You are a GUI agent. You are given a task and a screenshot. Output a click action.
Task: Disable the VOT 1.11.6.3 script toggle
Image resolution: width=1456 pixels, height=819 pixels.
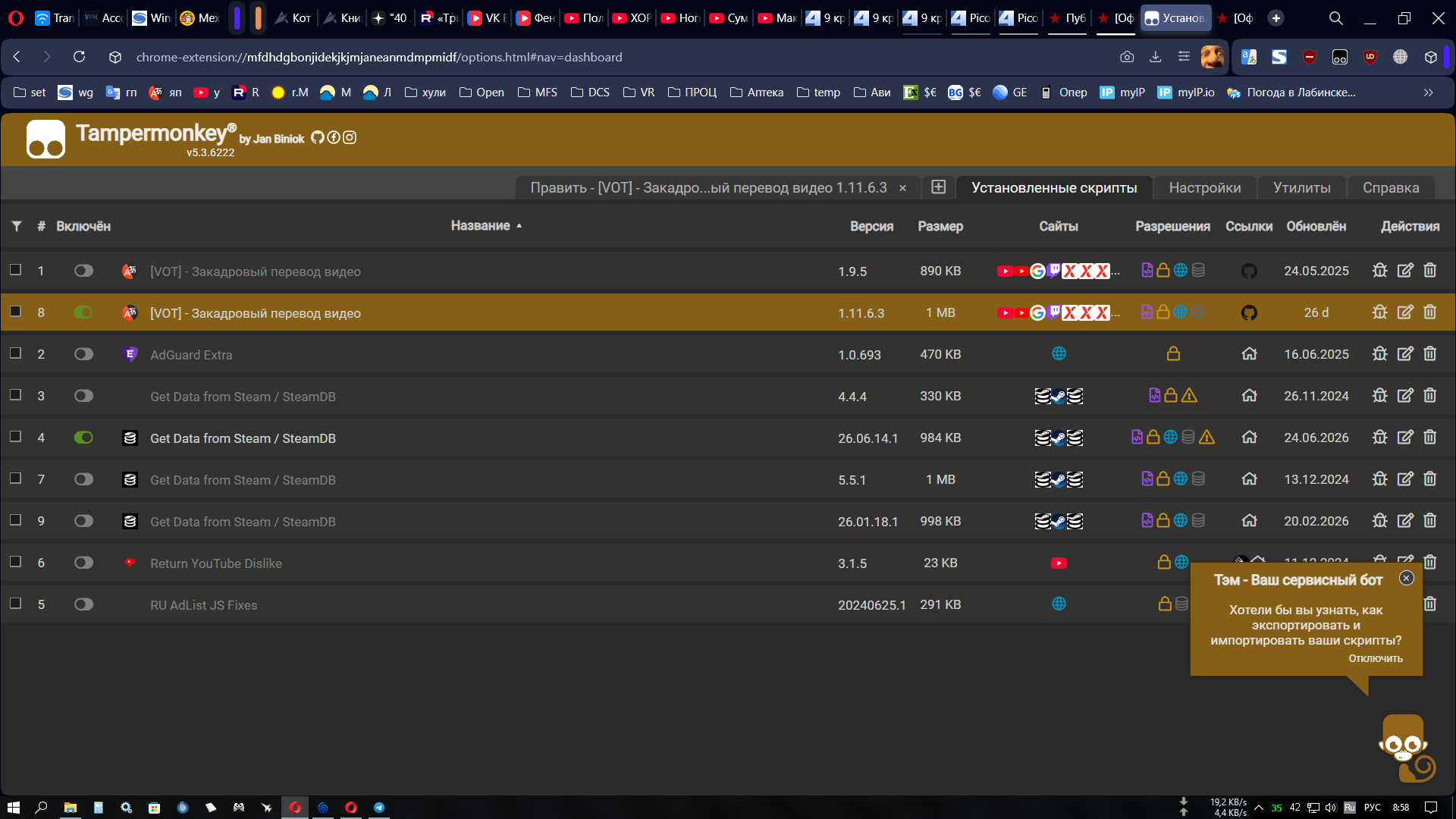click(x=83, y=312)
